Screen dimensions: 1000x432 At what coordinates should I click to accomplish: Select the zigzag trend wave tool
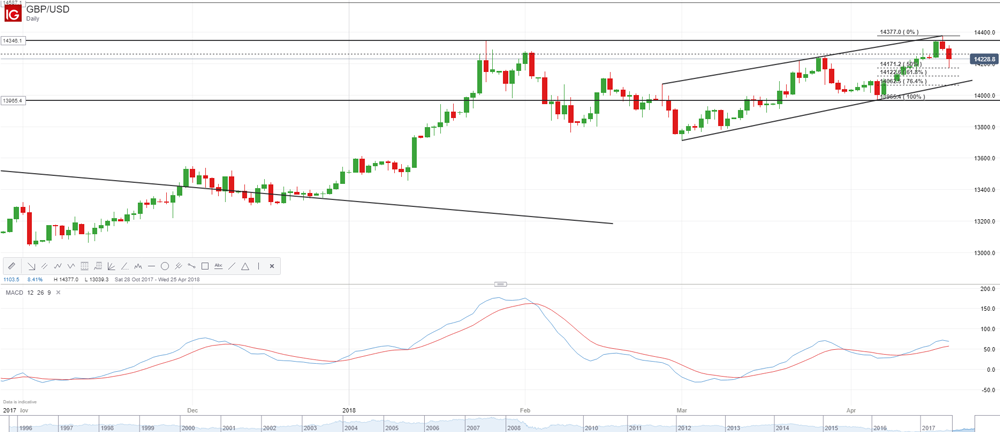point(58,266)
